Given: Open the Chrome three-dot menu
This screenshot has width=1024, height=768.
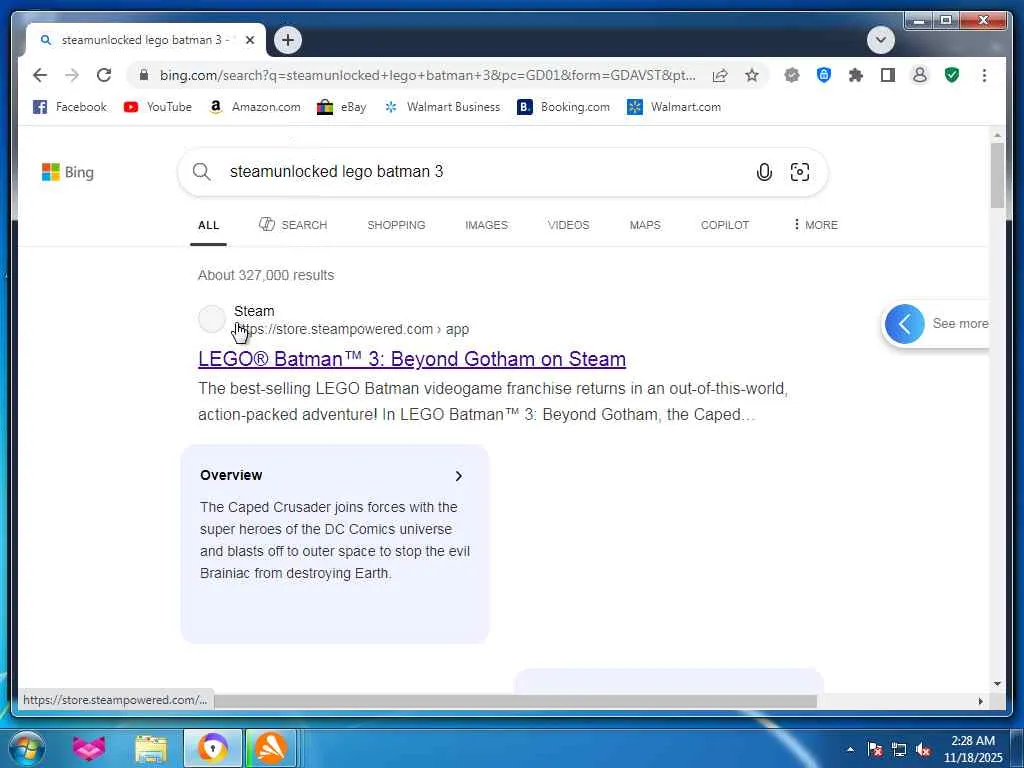Looking at the screenshot, I should (x=984, y=75).
